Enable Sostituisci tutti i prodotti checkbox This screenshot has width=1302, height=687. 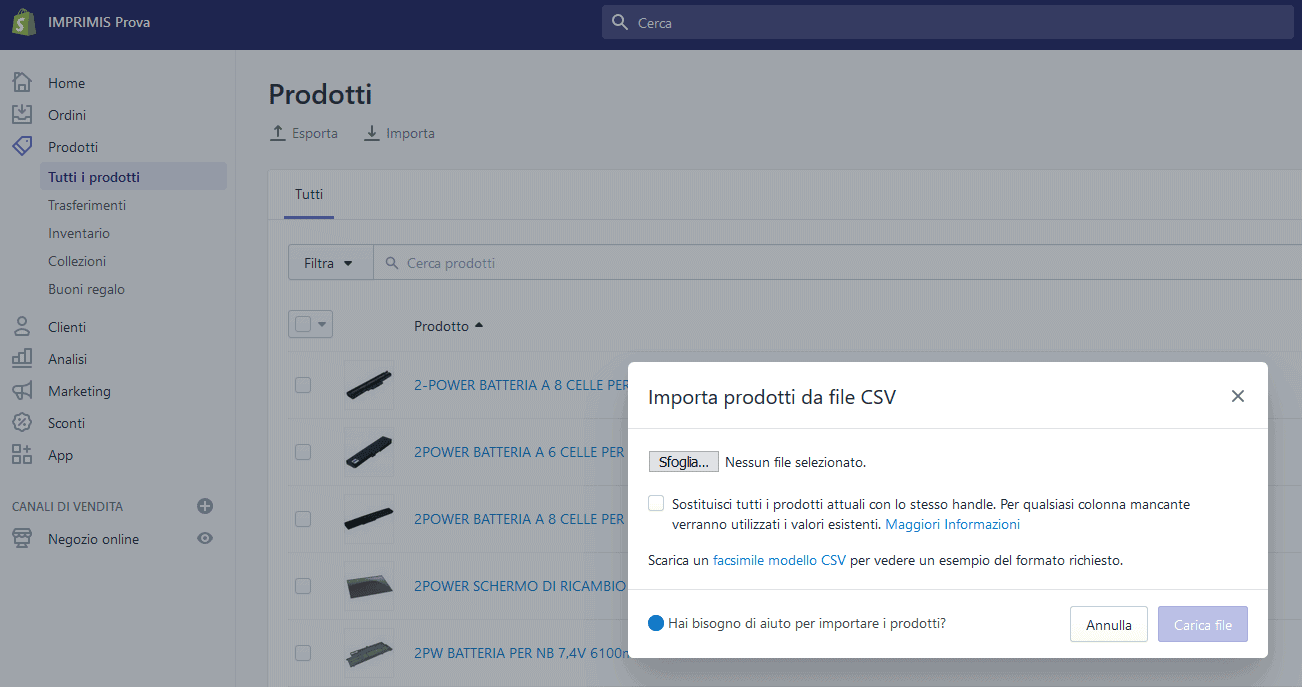(656, 503)
